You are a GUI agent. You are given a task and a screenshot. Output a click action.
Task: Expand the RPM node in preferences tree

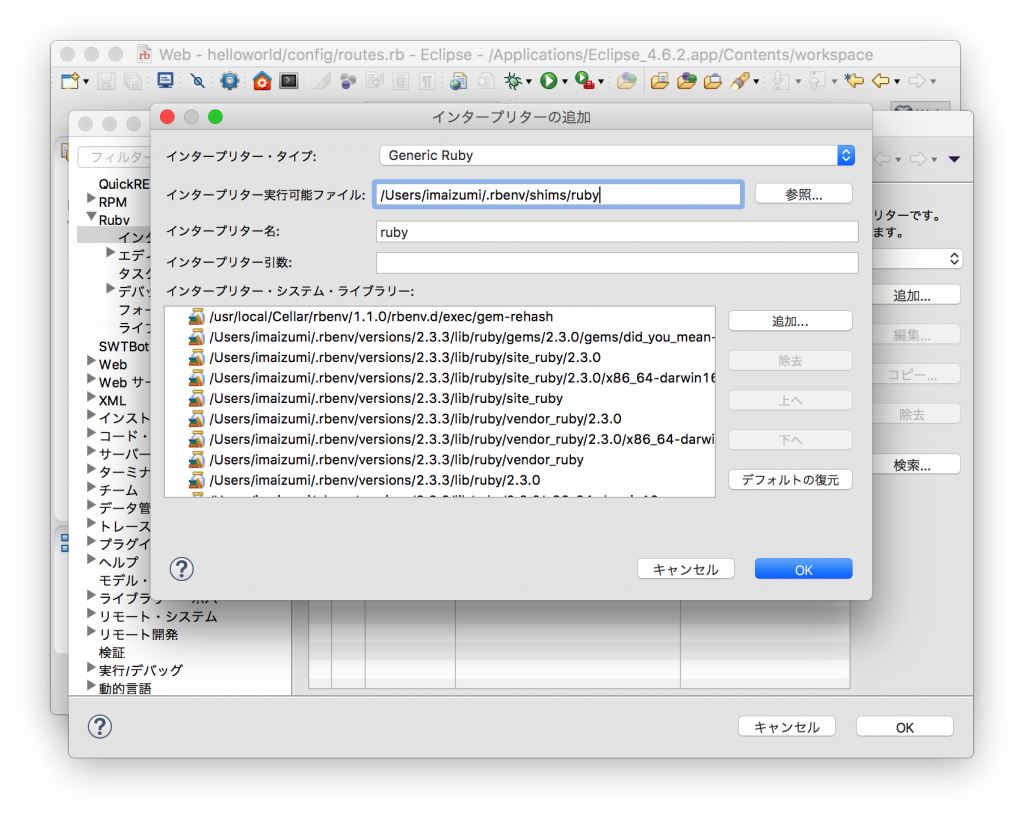click(91, 198)
